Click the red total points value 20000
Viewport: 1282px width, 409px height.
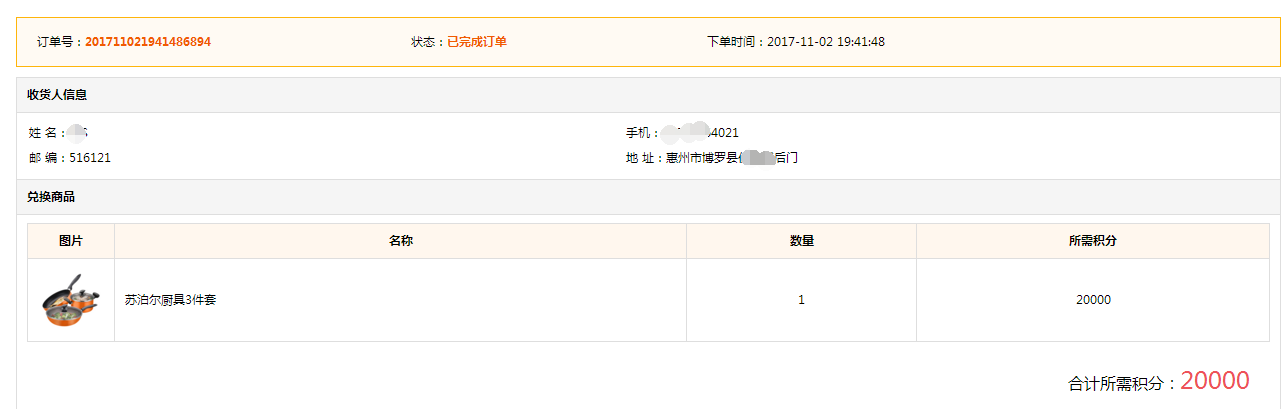(1214, 381)
